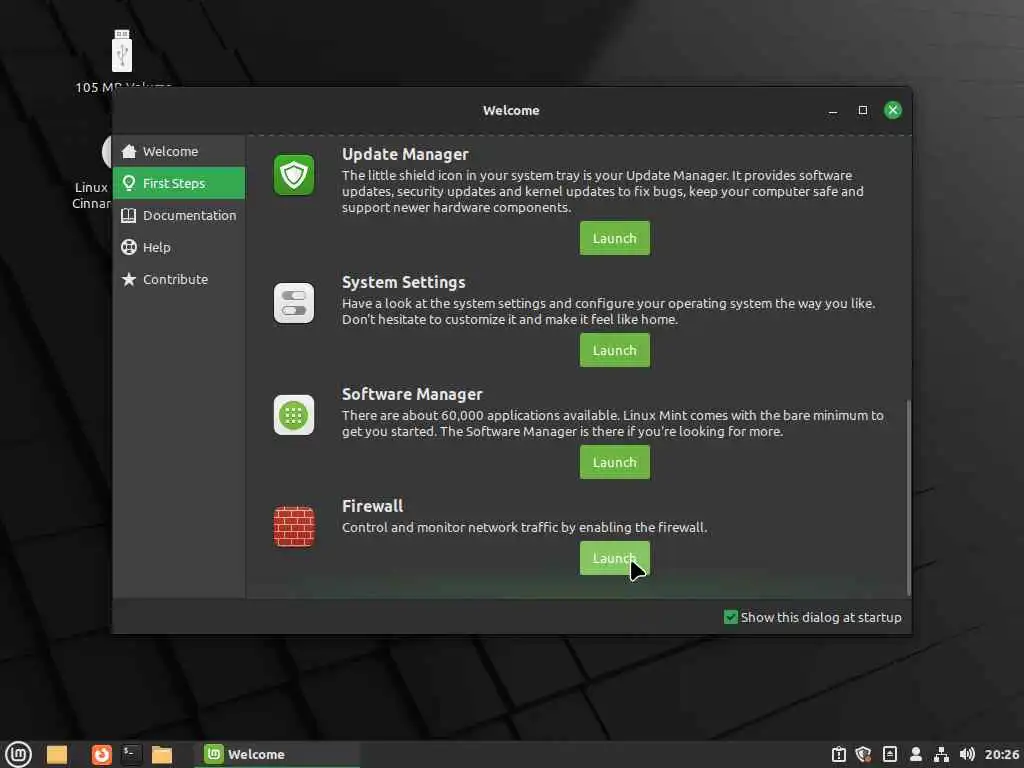Click the System Settings toggles icon
The height and width of the screenshot is (768, 1024).
coord(294,303)
